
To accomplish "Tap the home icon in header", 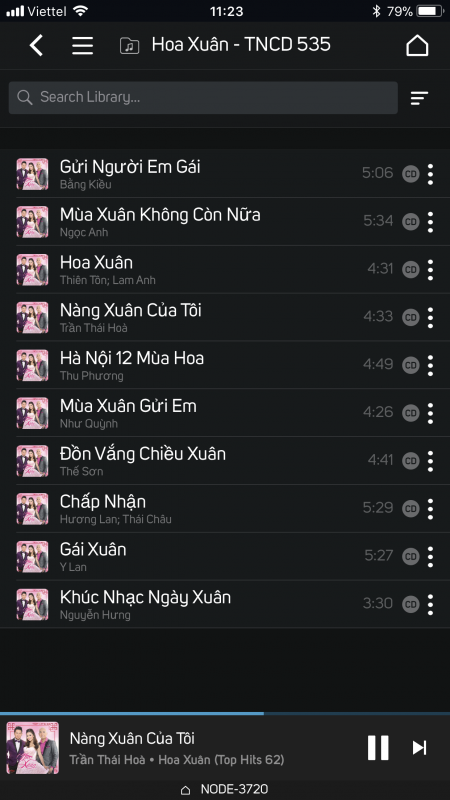I will [x=417, y=45].
